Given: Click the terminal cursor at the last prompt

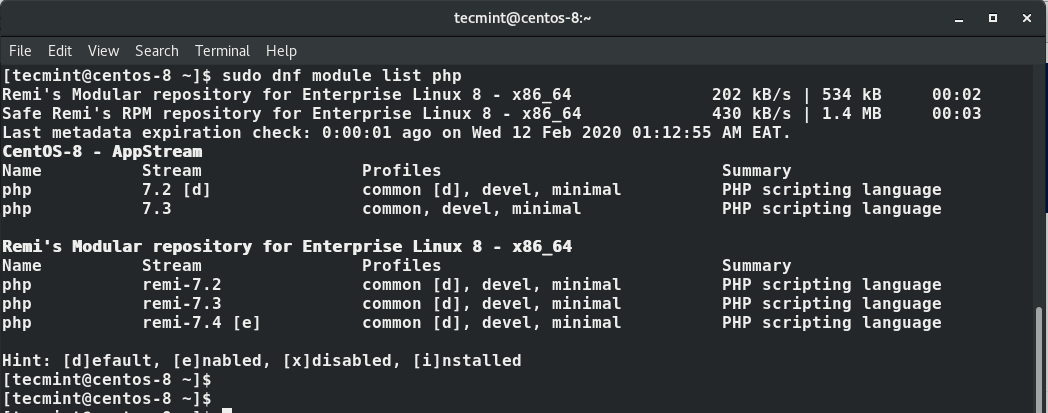Looking at the screenshot, I should tap(227, 410).
